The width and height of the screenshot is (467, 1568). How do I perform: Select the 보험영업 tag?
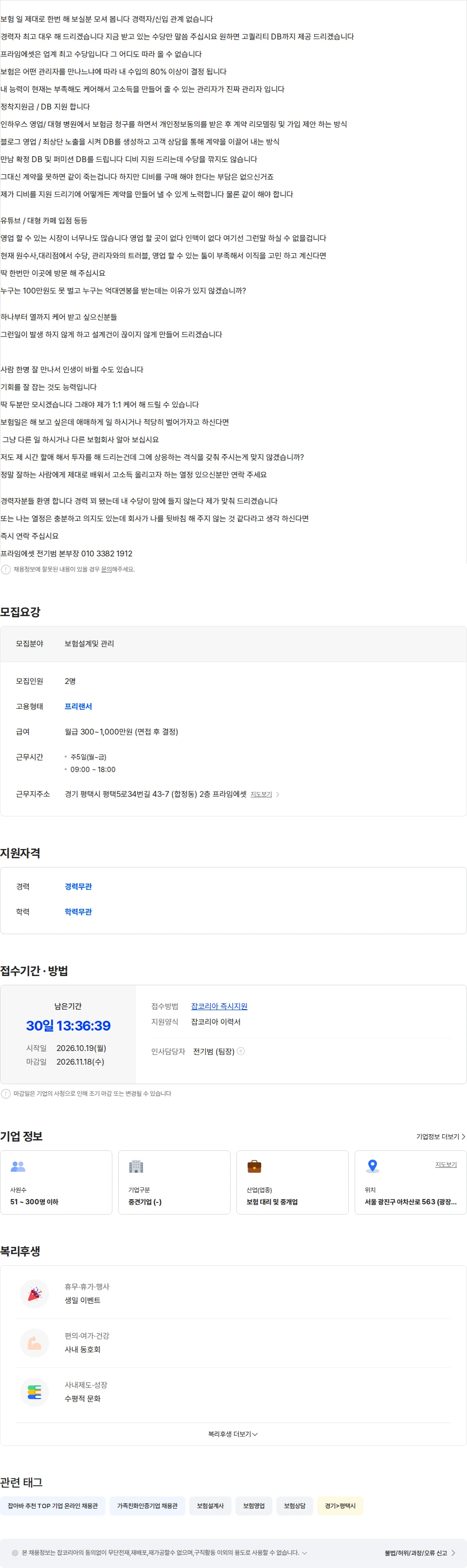pos(254,1505)
